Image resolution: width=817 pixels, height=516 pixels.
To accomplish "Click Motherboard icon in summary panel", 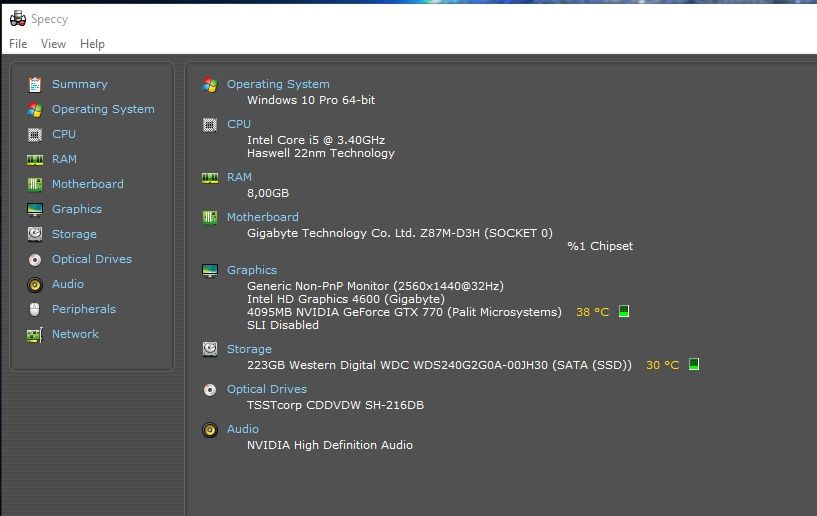I will tap(210, 217).
